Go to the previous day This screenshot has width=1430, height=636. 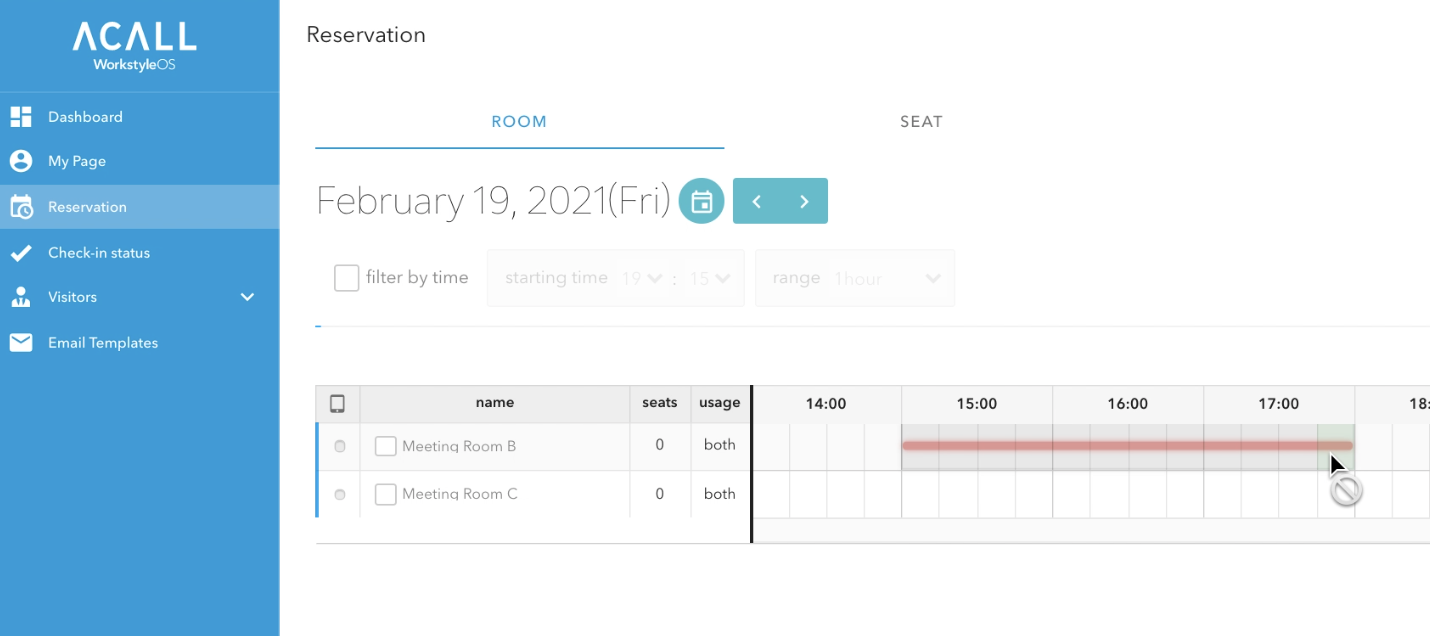click(x=757, y=201)
